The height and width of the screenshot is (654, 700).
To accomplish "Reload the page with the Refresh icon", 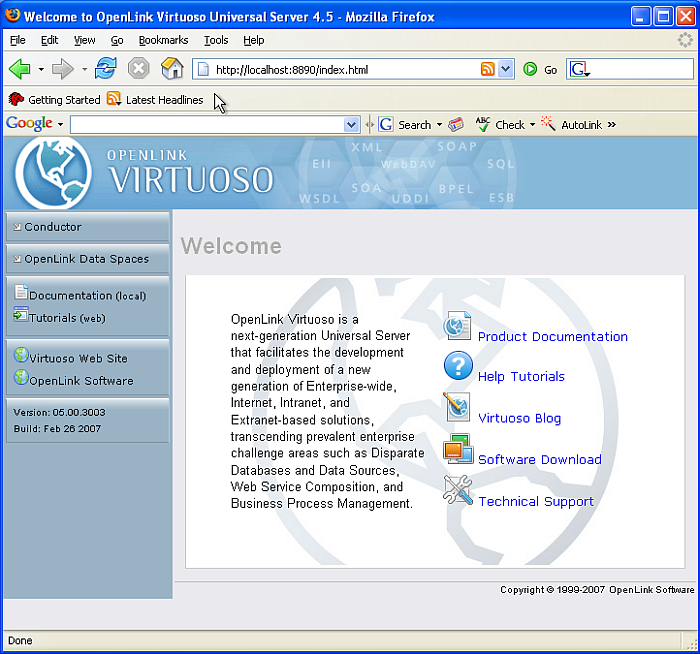I will 106,69.
